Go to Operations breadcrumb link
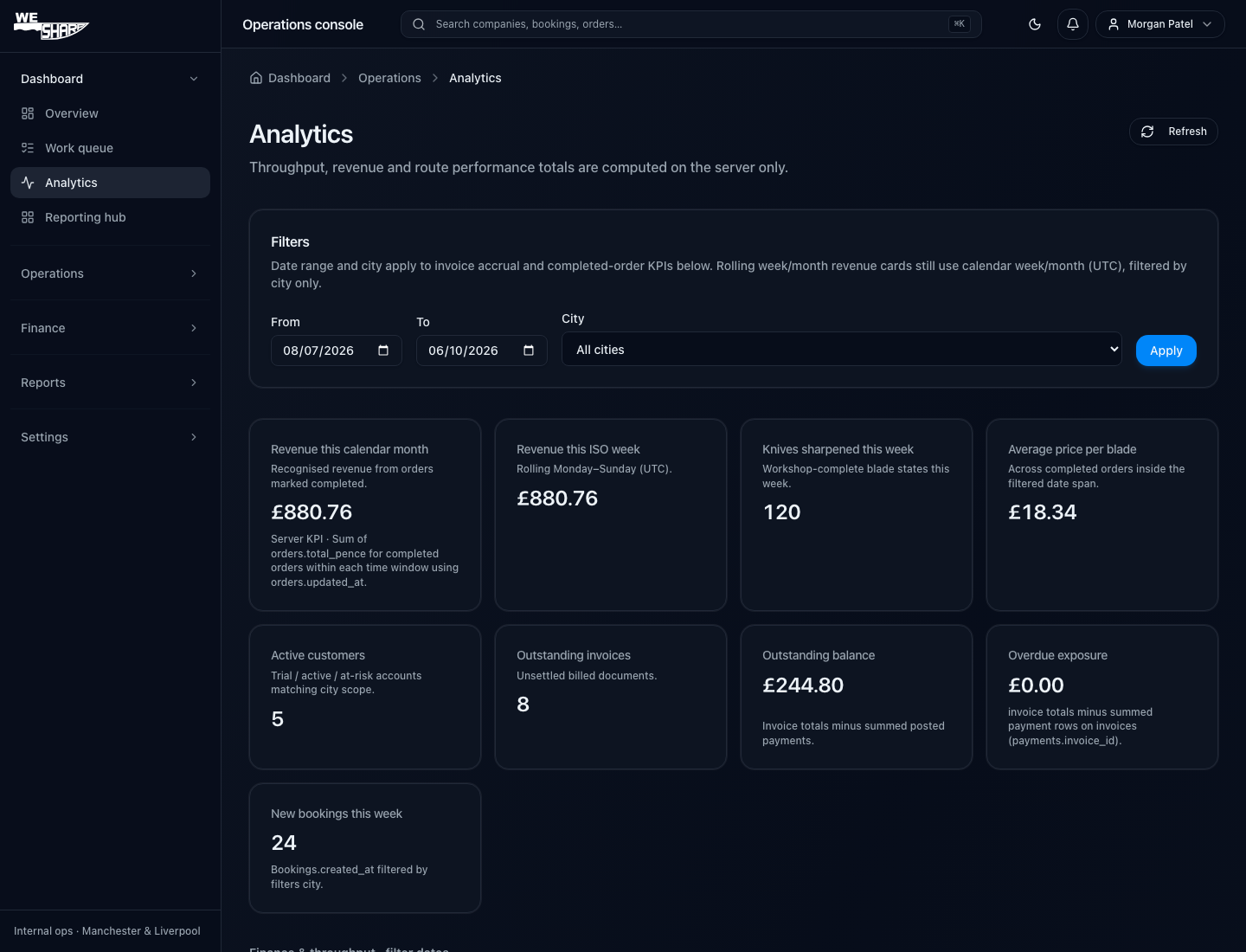The width and height of the screenshot is (1246, 952). pos(389,78)
